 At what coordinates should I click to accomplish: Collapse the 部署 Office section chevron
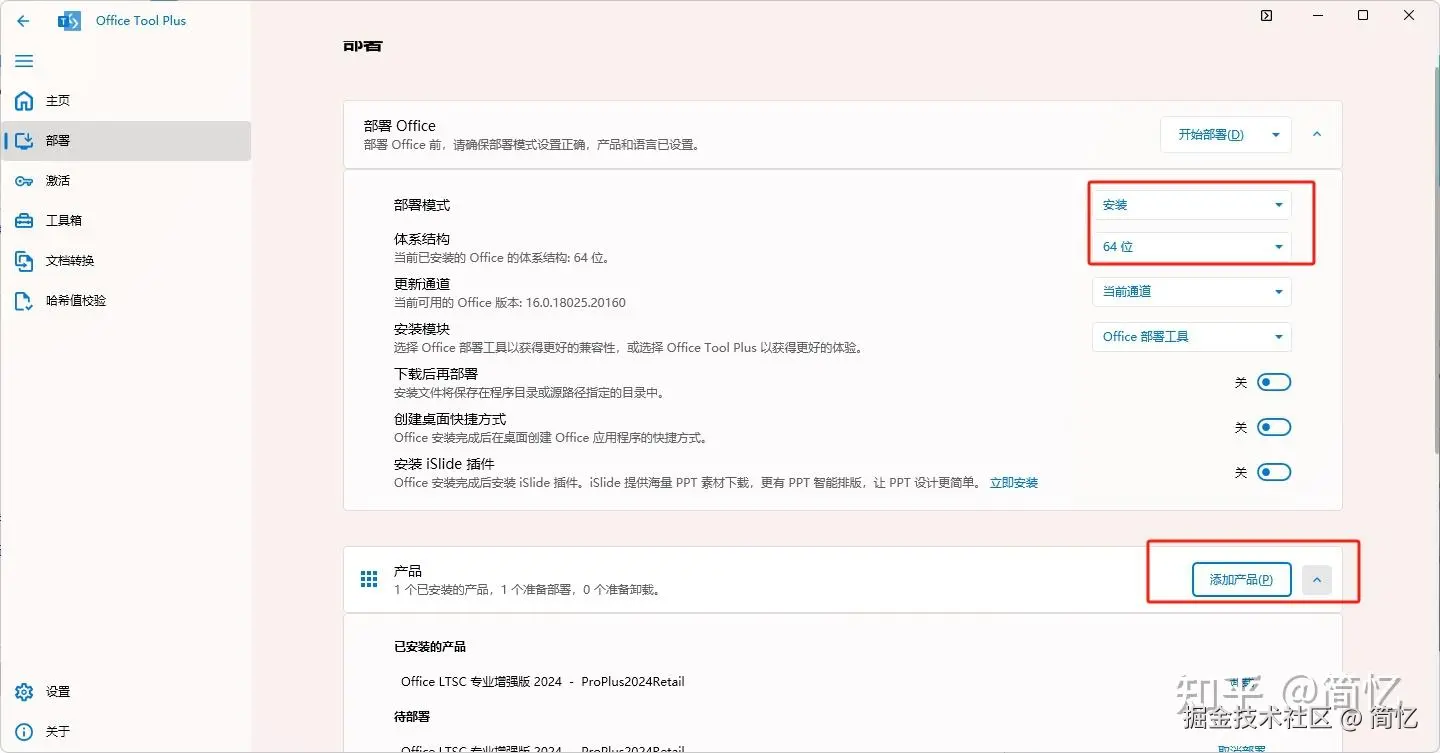pyautogui.click(x=1317, y=134)
